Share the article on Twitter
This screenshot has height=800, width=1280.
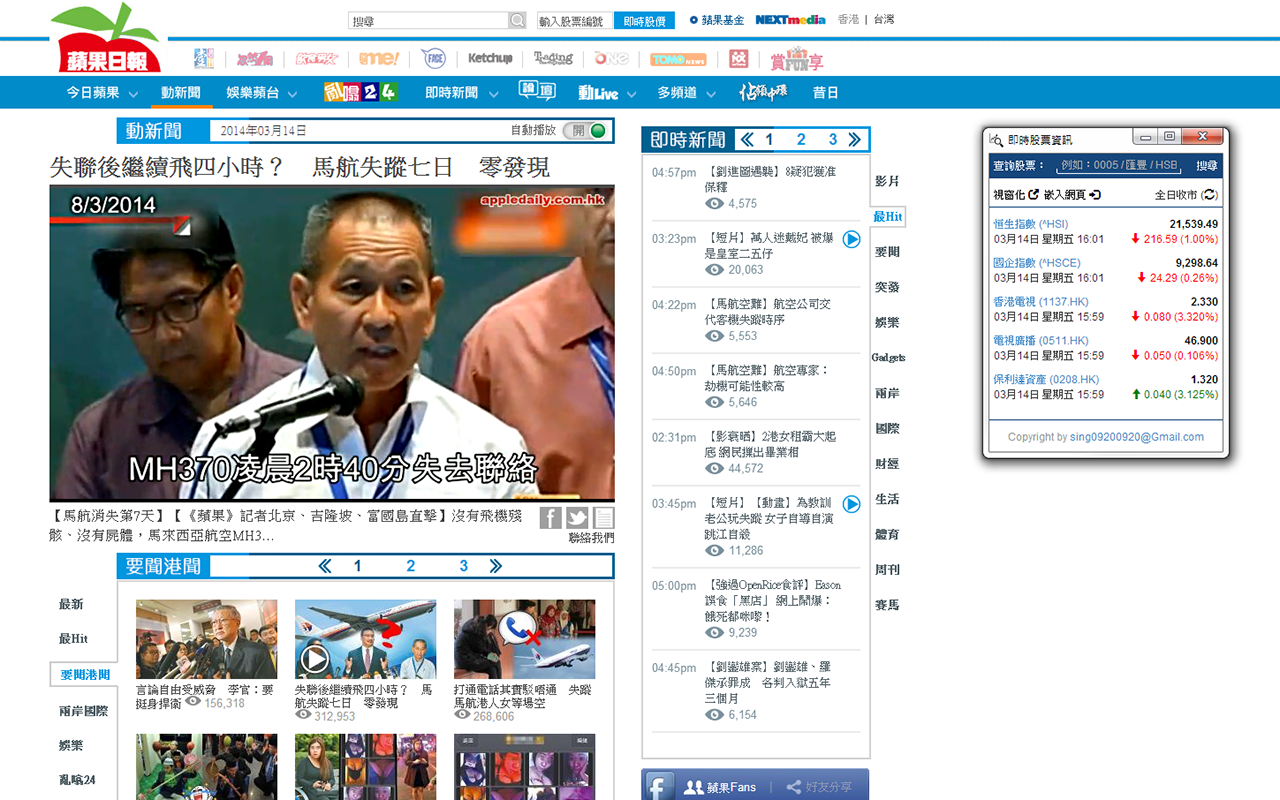(577, 518)
